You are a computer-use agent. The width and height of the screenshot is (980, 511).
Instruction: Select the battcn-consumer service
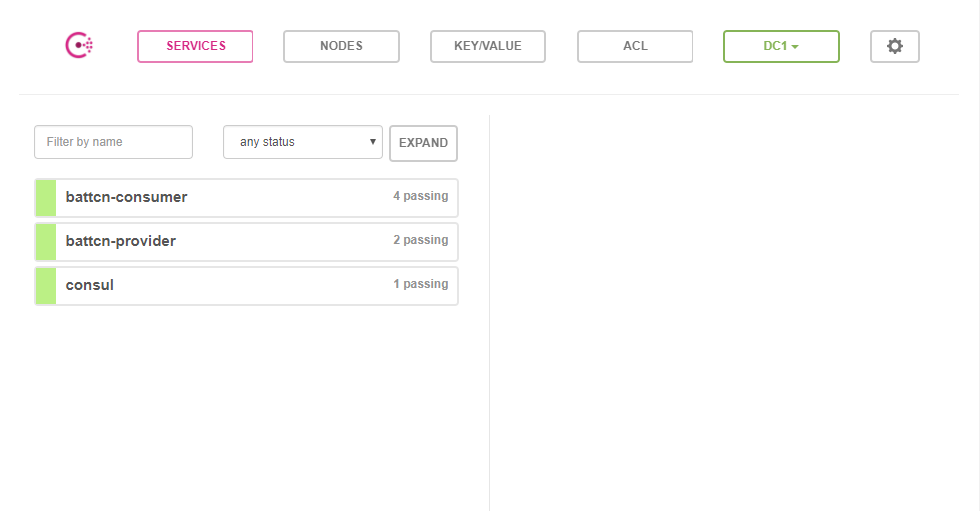point(127,197)
